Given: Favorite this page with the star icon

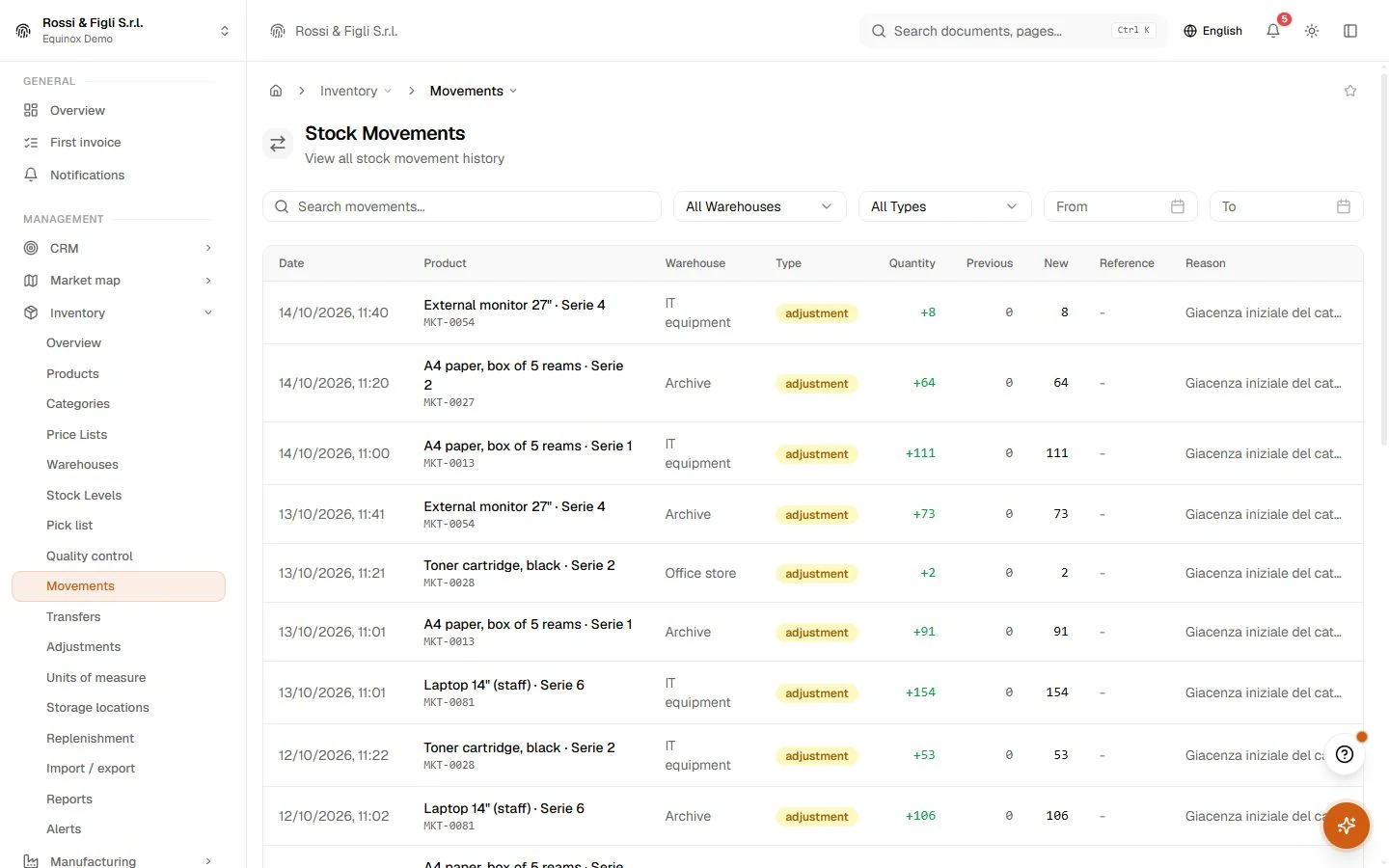Looking at the screenshot, I should [1350, 91].
